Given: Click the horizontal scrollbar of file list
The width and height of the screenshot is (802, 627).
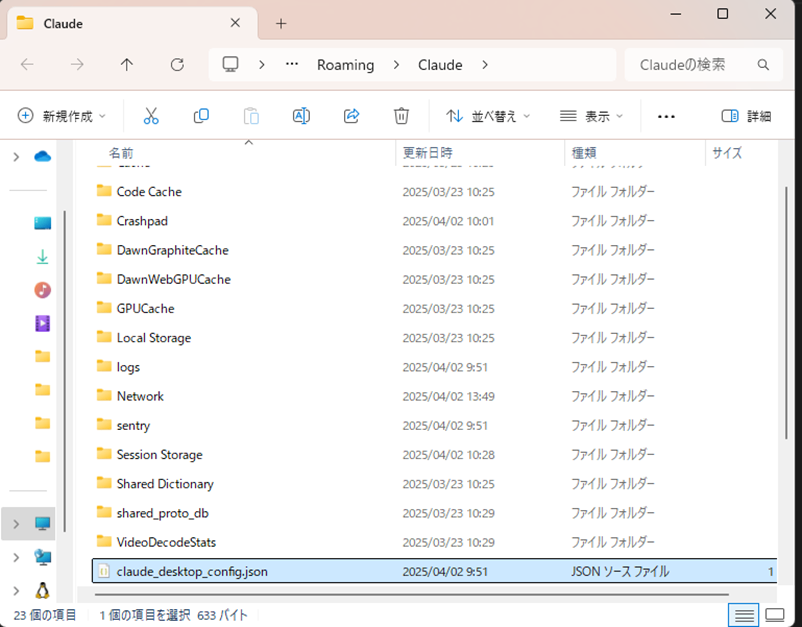Looking at the screenshot, I should point(412,595).
